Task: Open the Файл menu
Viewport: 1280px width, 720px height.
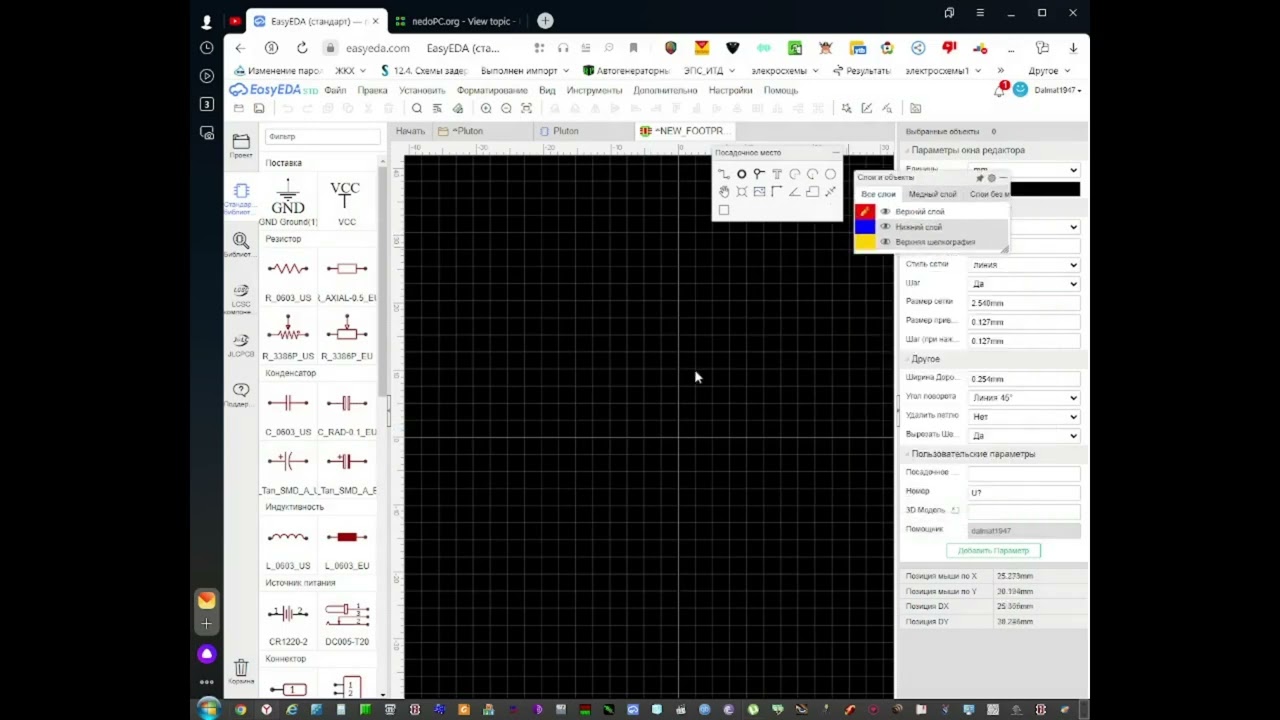Action: (335, 90)
